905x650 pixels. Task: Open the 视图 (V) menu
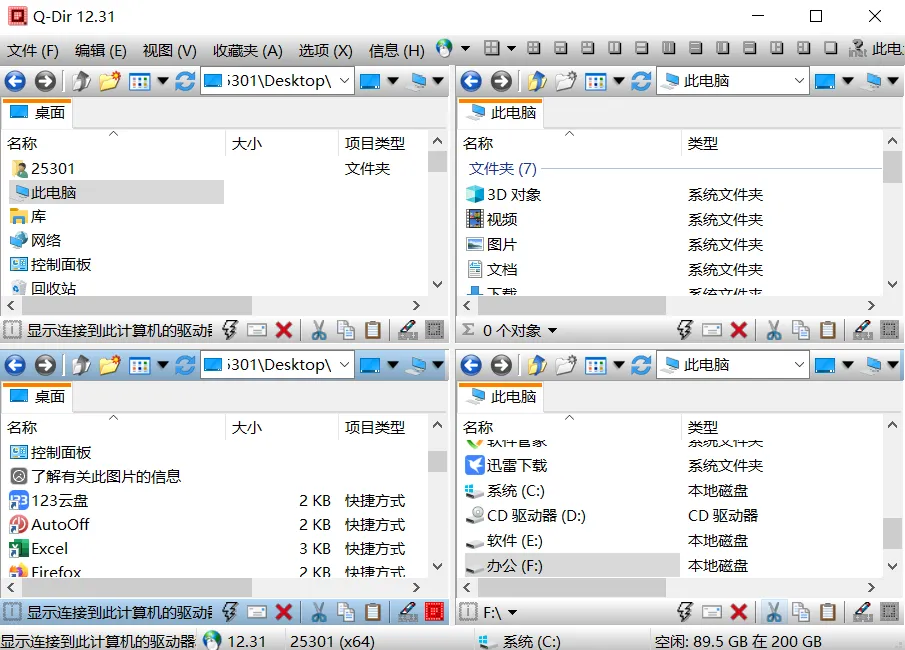tap(169, 51)
